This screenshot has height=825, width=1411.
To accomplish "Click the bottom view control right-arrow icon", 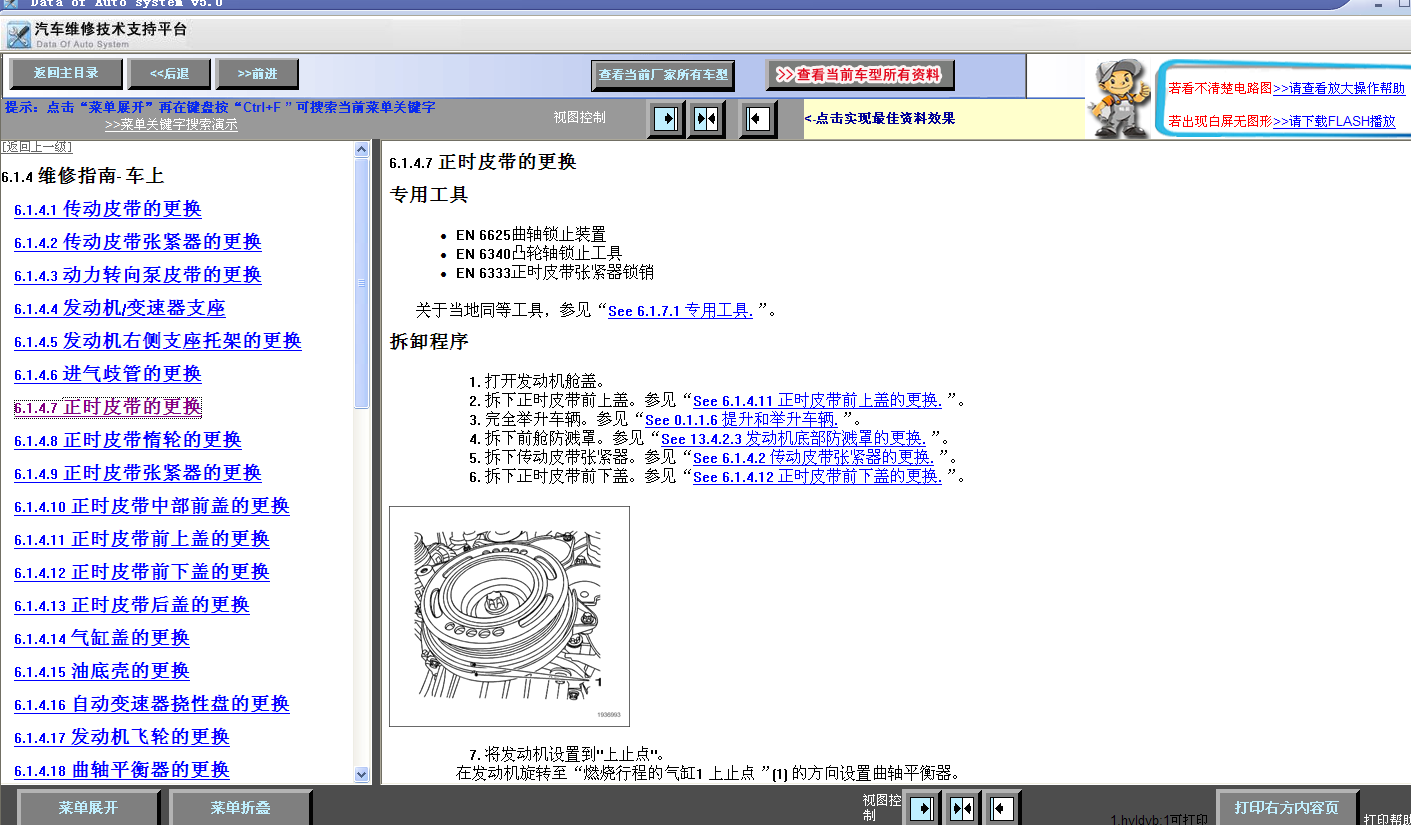I will (x=922, y=808).
